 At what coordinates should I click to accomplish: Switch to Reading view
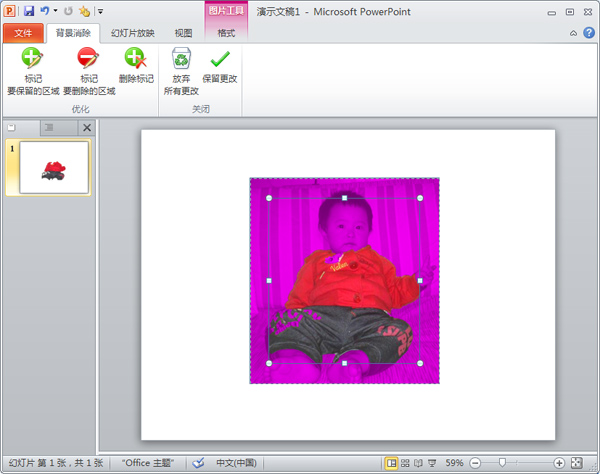(x=418, y=463)
